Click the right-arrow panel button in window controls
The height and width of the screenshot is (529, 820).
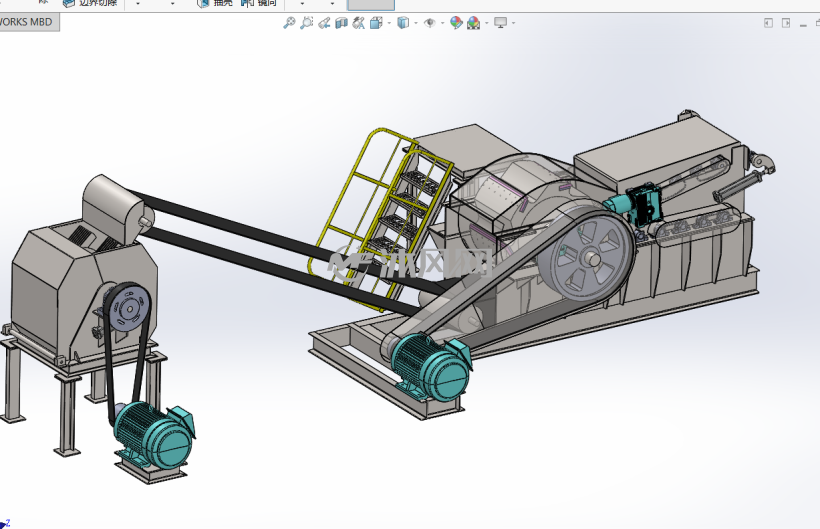[786, 23]
